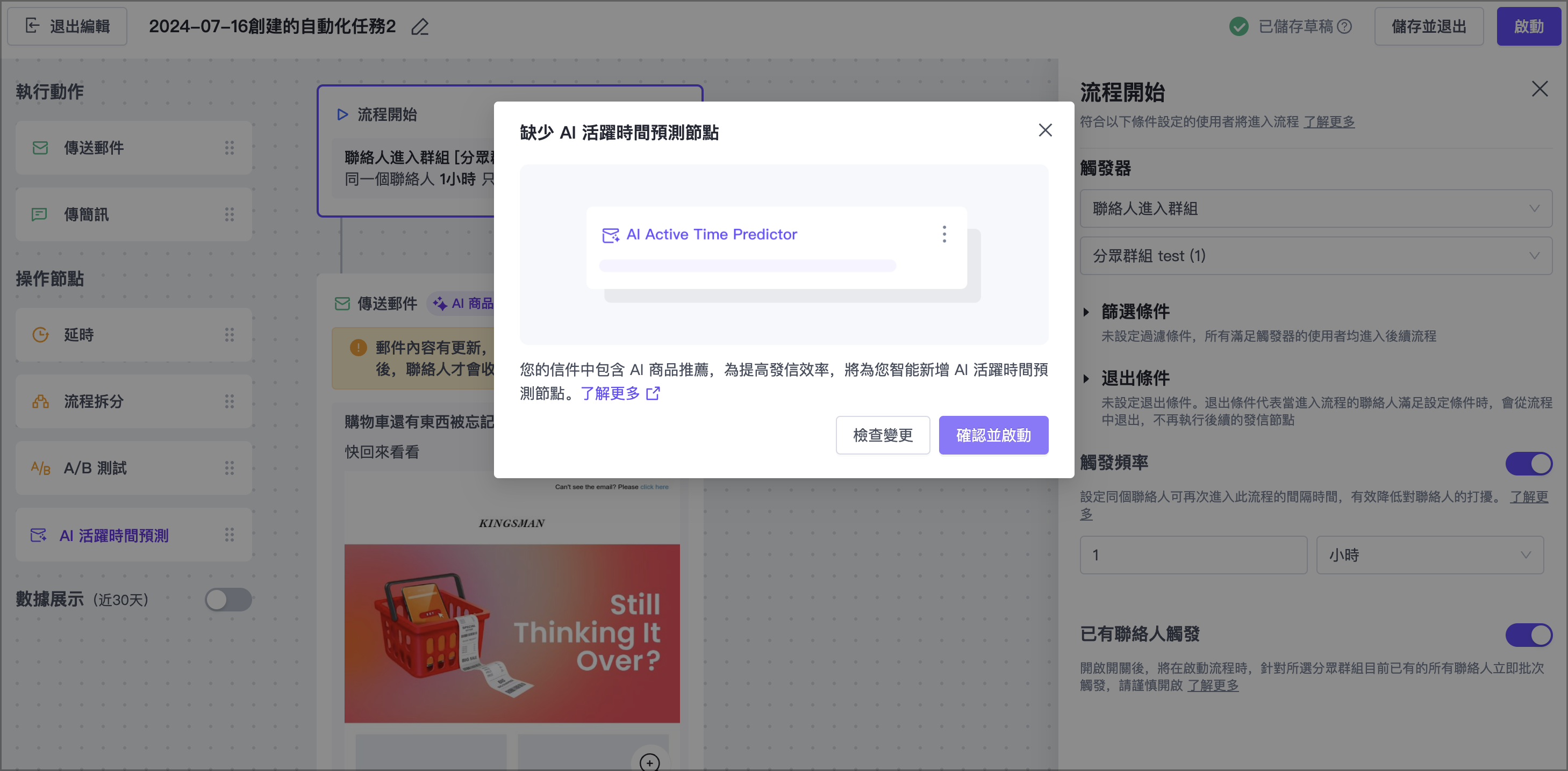Screen dimensions: 1568x771
Task: Click the help icon next to 已儲存草稿
Action: click(1344, 27)
